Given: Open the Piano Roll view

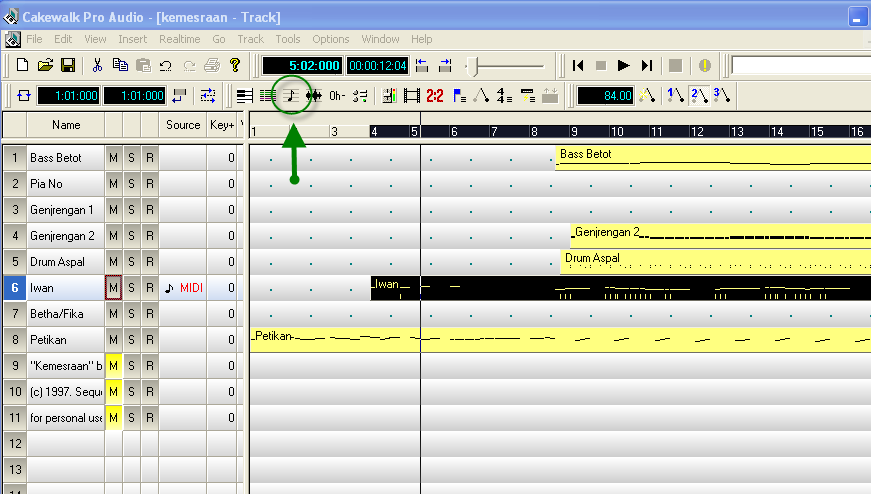Looking at the screenshot, I should point(244,96).
